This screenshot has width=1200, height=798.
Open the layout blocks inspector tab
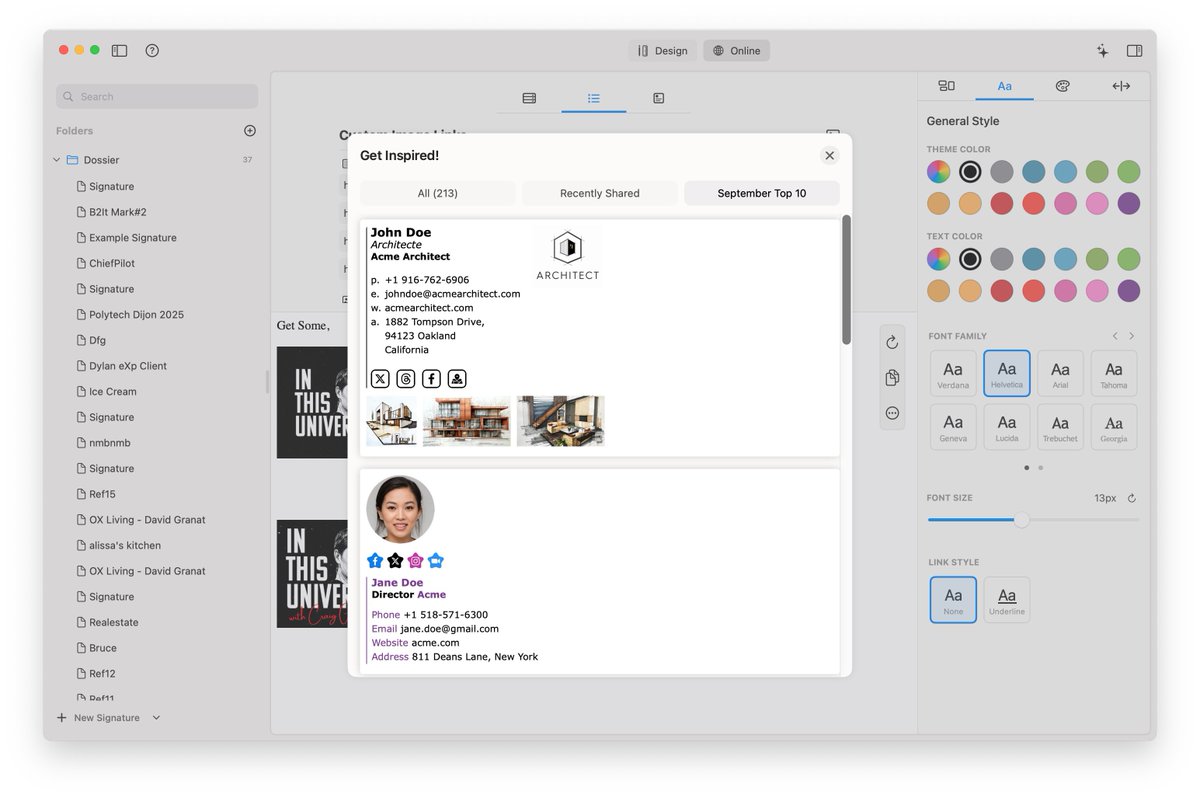point(946,86)
